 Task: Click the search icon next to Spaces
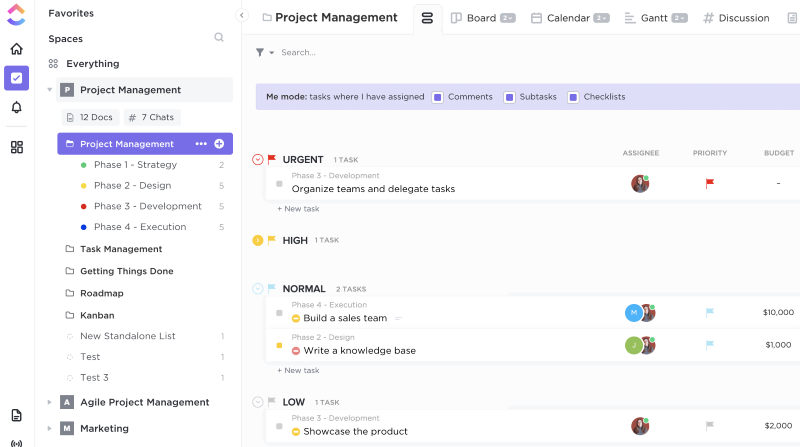coord(219,38)
